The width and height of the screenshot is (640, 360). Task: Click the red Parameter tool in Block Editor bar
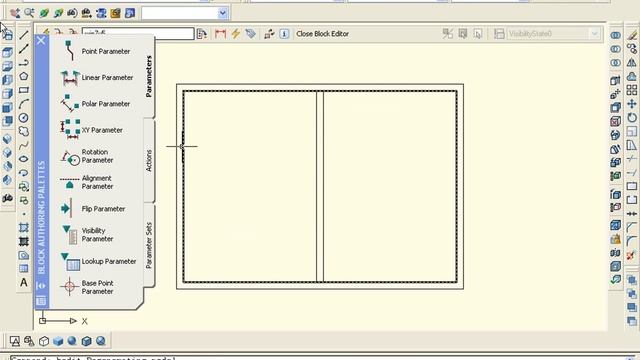click(220, 34)
